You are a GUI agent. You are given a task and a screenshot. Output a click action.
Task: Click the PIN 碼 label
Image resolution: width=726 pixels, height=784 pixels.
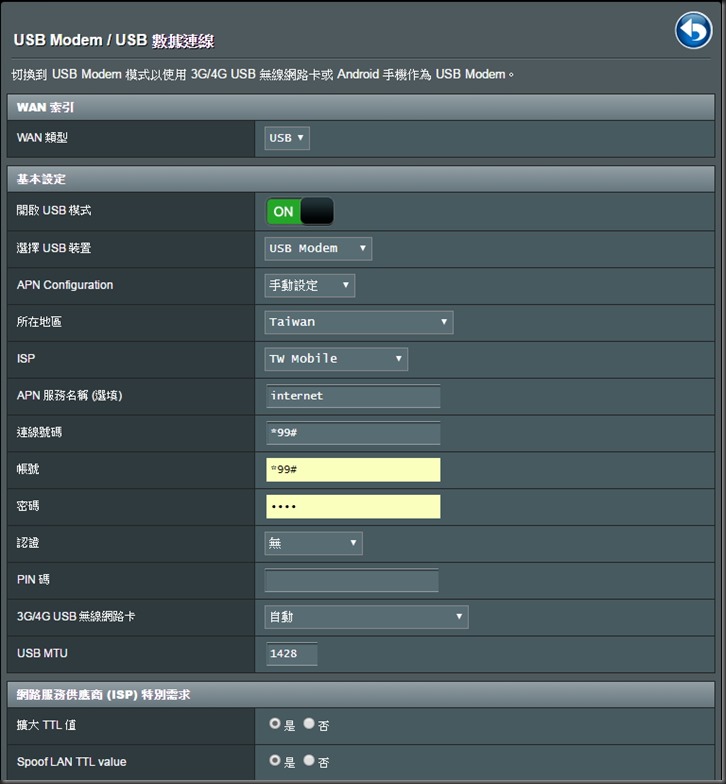(33, 580)
